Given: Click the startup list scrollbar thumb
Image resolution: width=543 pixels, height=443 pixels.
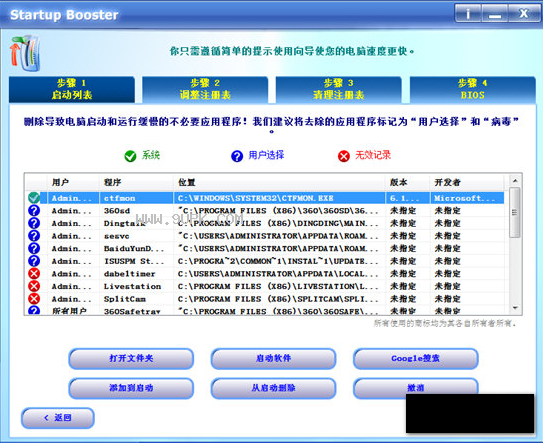Looking at the screenshot, I should tap(515, 212).
